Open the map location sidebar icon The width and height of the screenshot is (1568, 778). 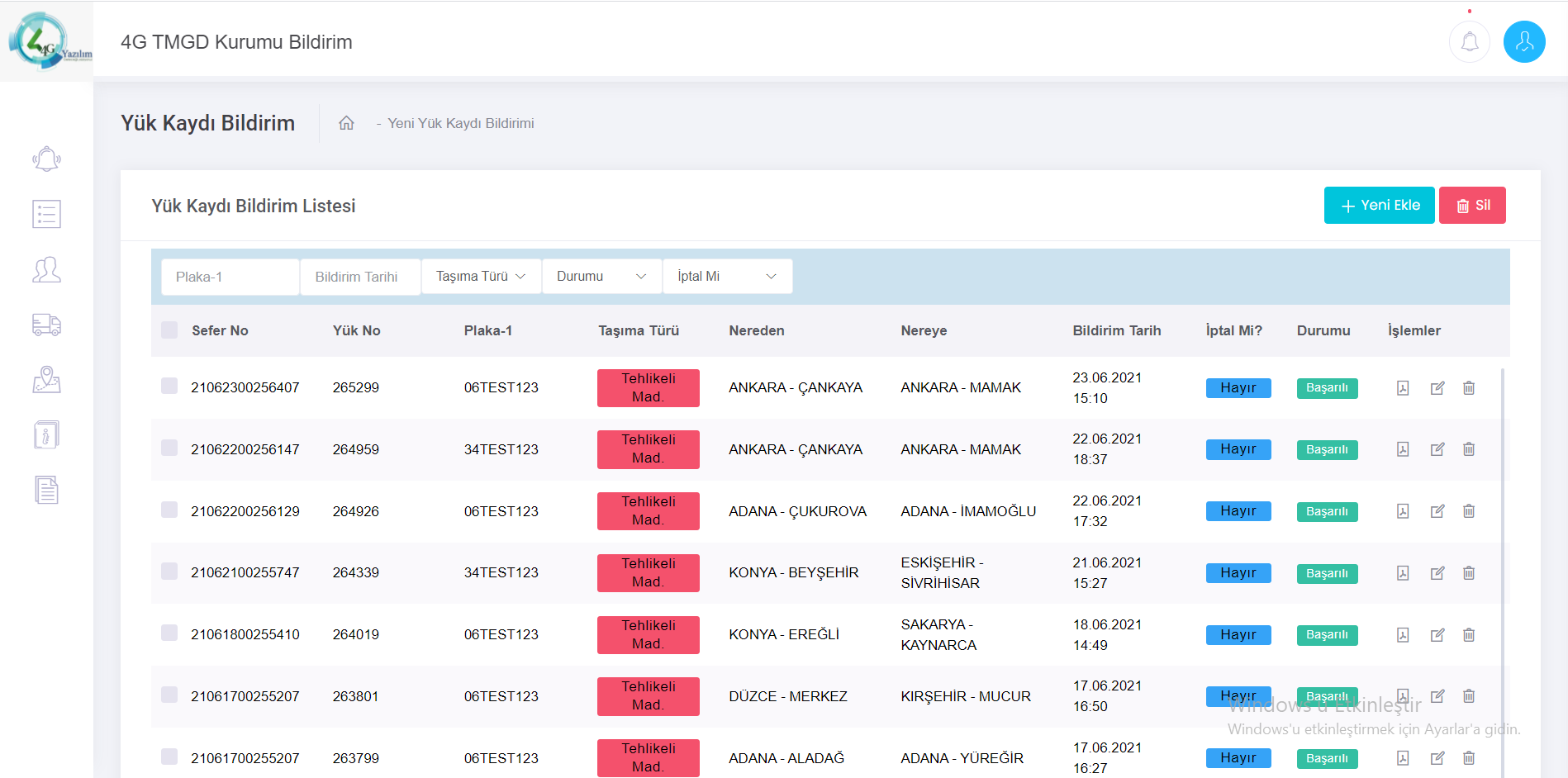tap(46, 379)
